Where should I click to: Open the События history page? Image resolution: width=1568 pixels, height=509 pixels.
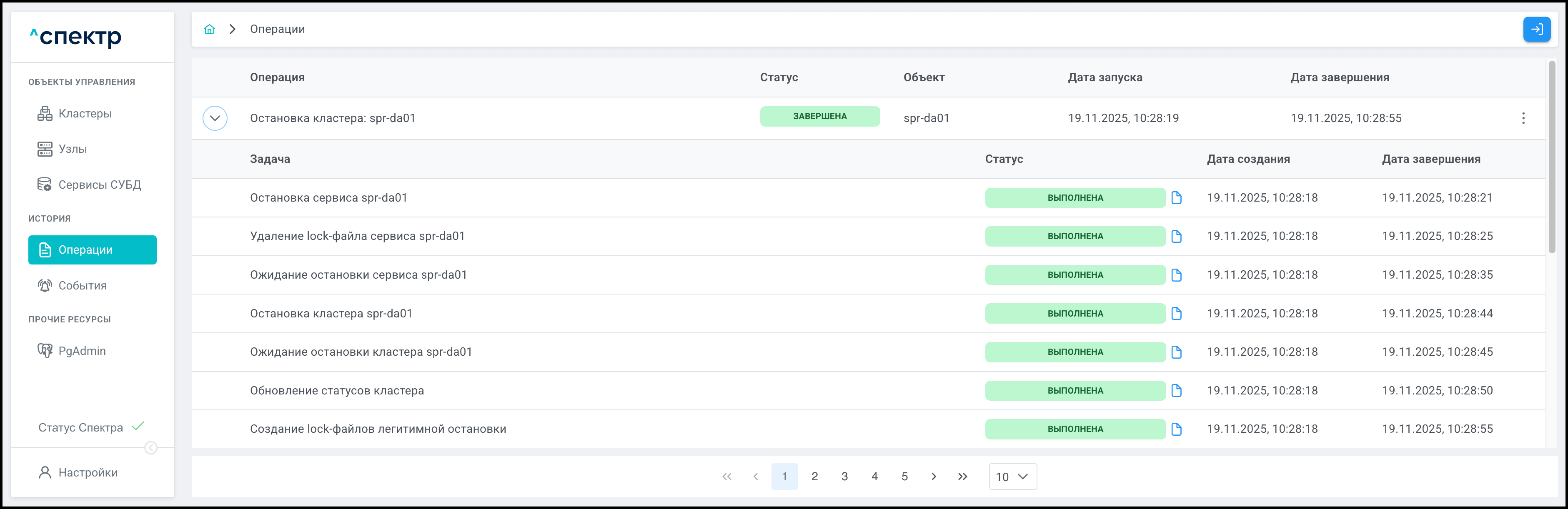(x=82, y=286)
